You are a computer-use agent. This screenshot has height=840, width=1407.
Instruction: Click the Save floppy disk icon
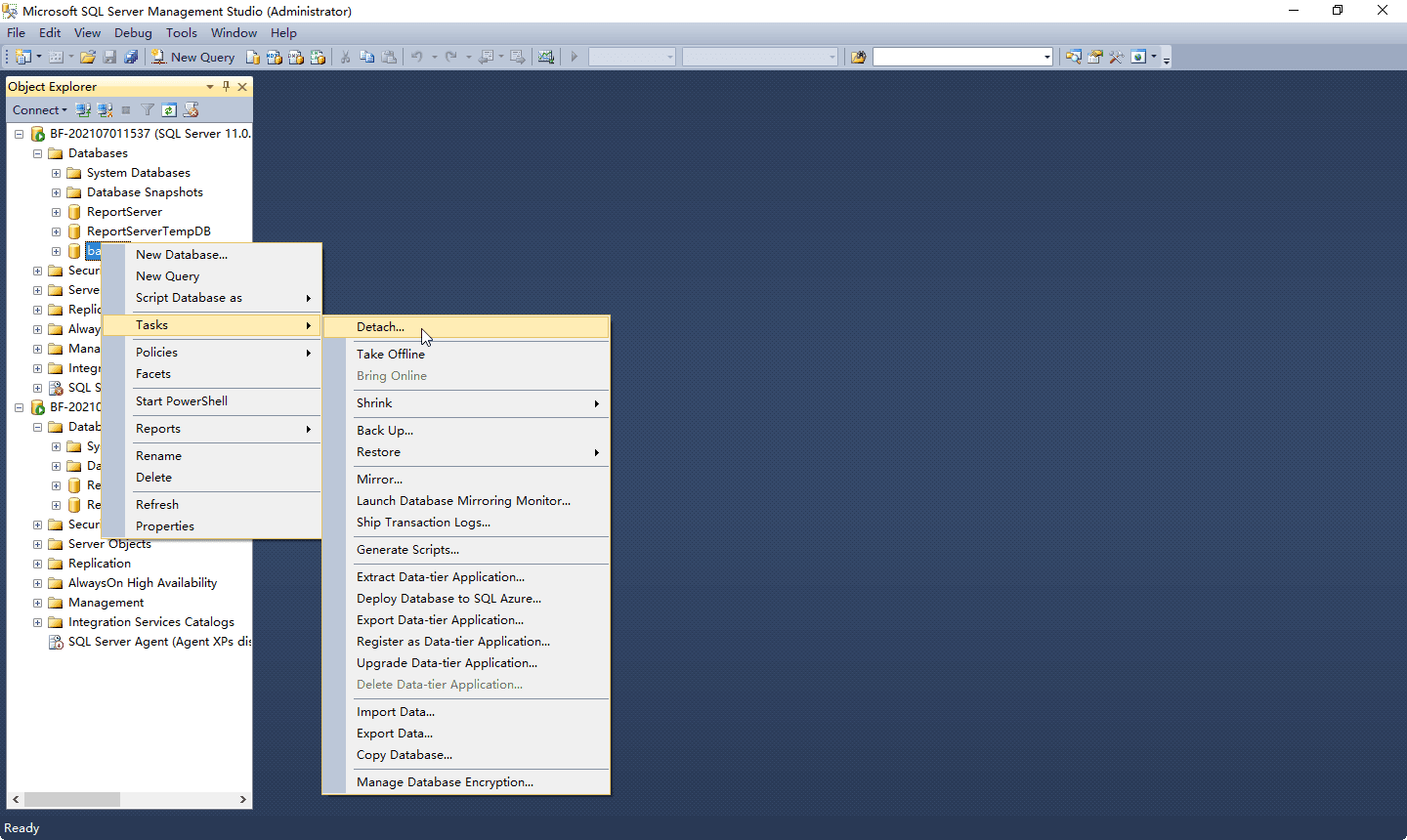[109, 57]
